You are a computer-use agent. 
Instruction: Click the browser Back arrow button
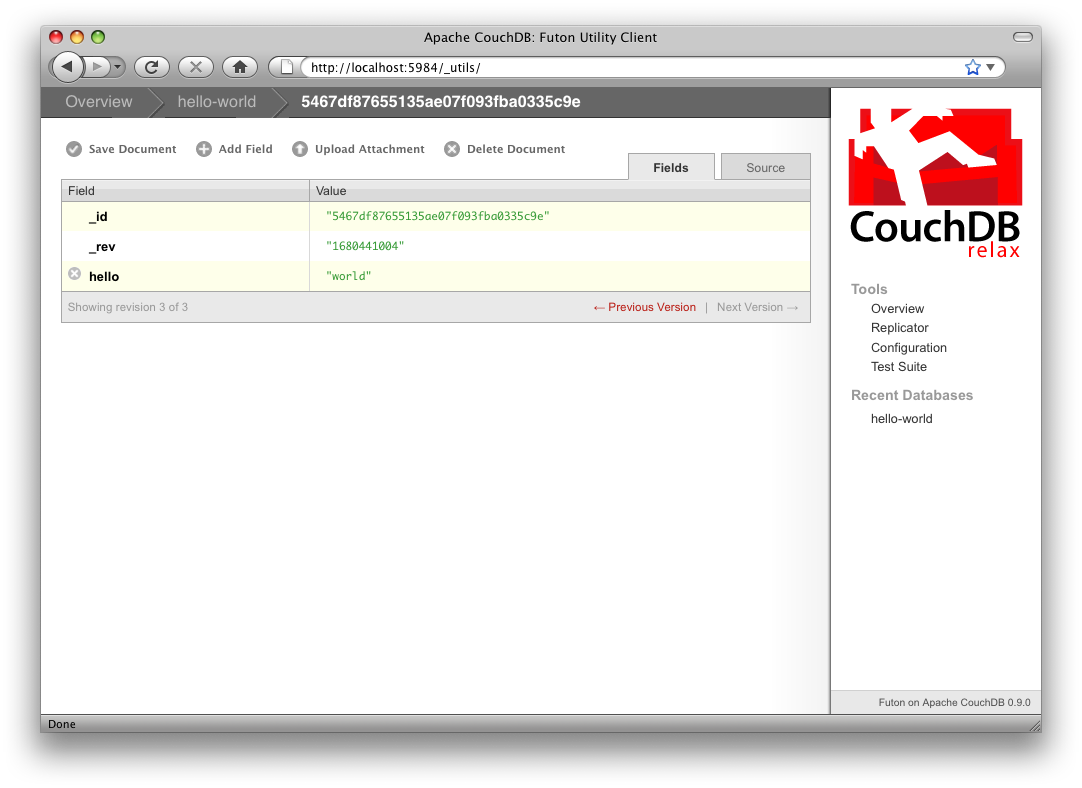pyautogui.click(x=67, y=67)
